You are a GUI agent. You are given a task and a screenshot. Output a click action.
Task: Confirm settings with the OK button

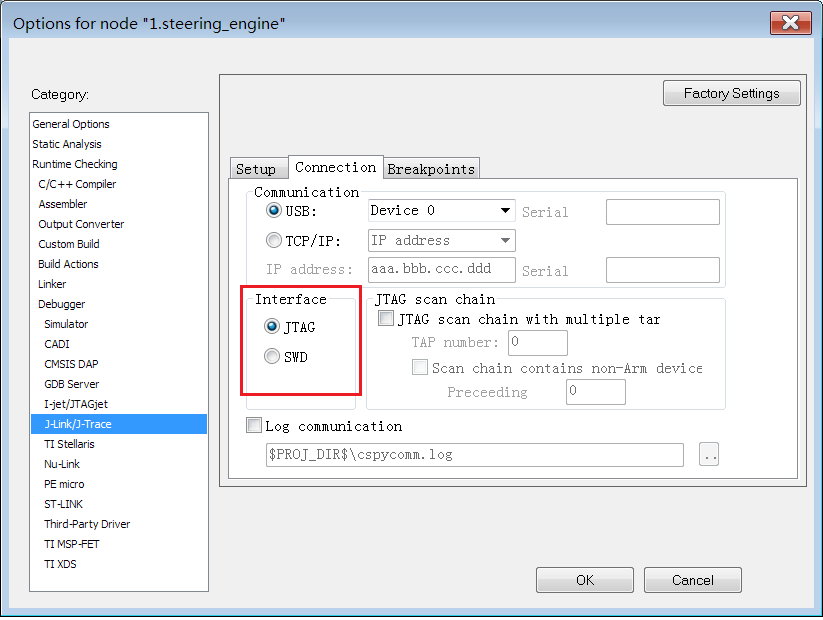click(x=584, y=579)
